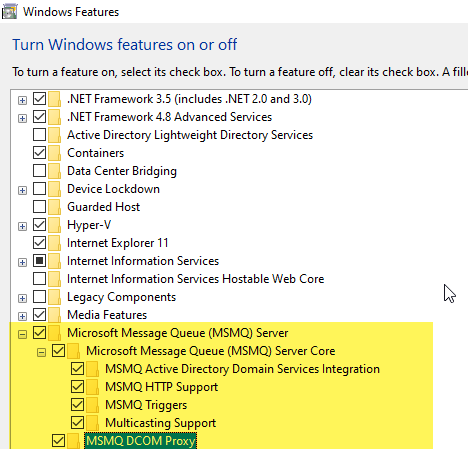Image resolution: width=468 pixels, height=449 pixels.
Task: Expand the Internet Information Services tree
Action: point(22,262)
